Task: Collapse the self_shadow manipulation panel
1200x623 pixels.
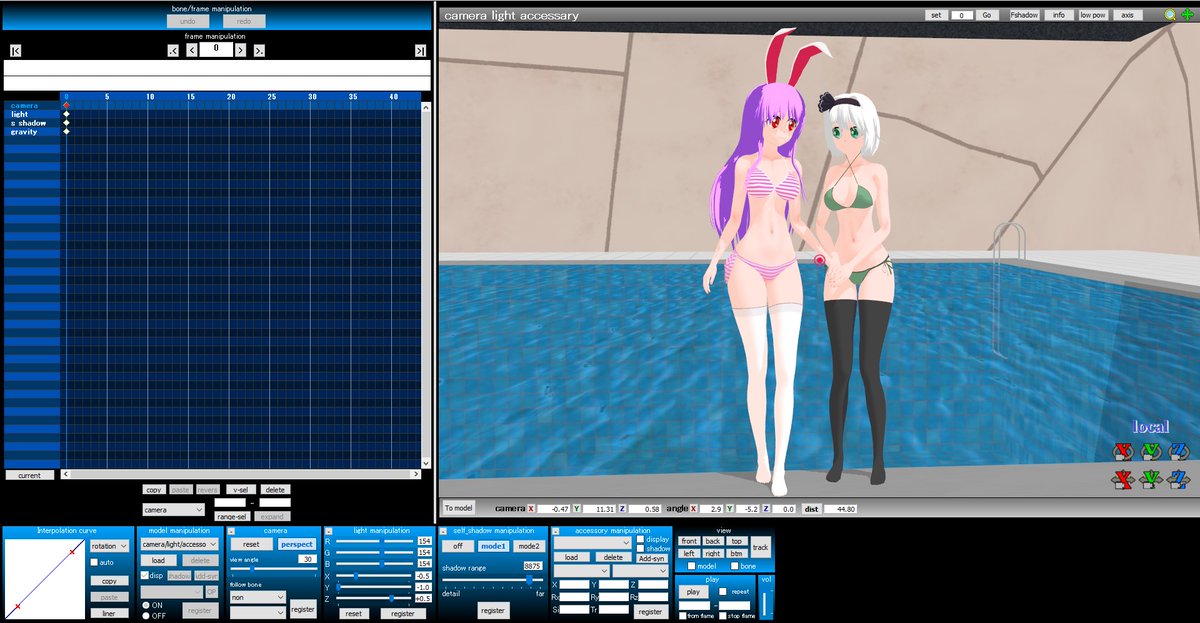Action: pos(444,531)
